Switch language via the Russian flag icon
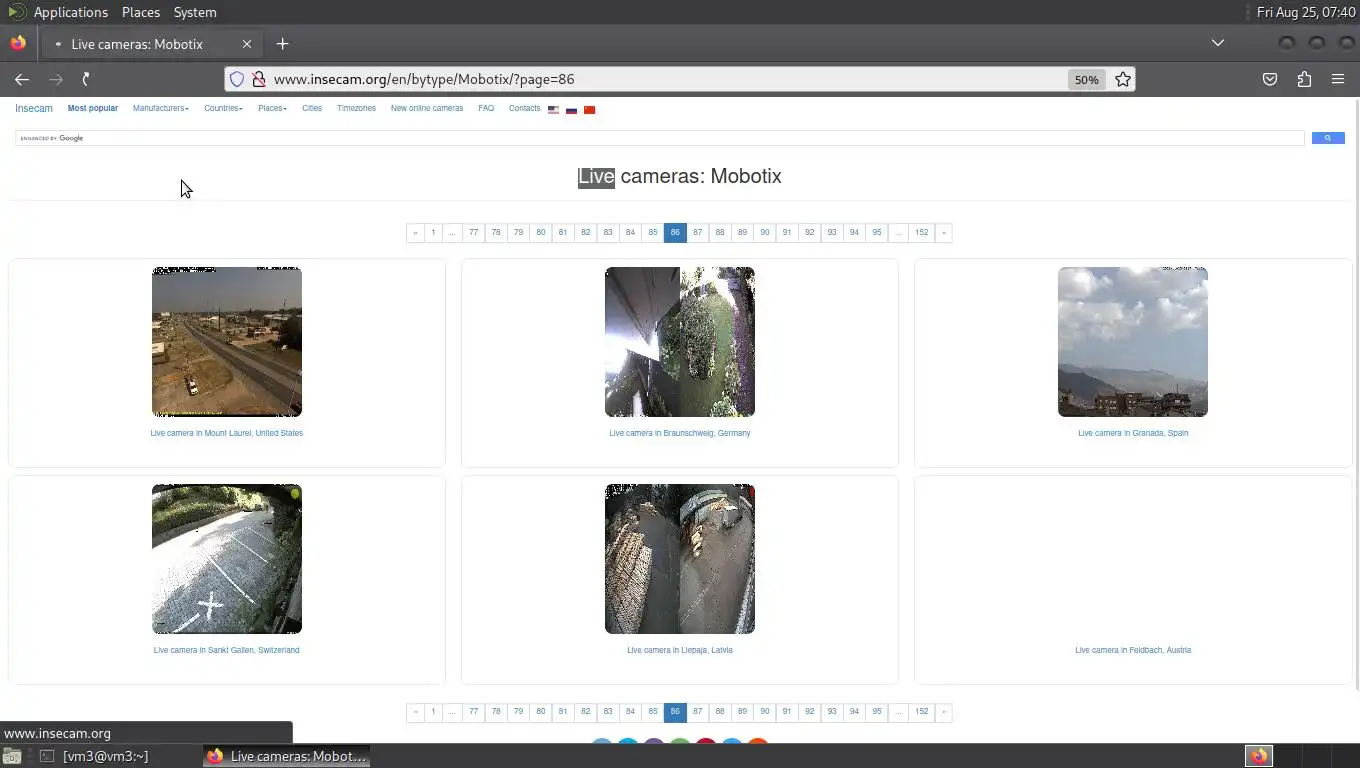1360x768 pixels. [x=571, y=109]
